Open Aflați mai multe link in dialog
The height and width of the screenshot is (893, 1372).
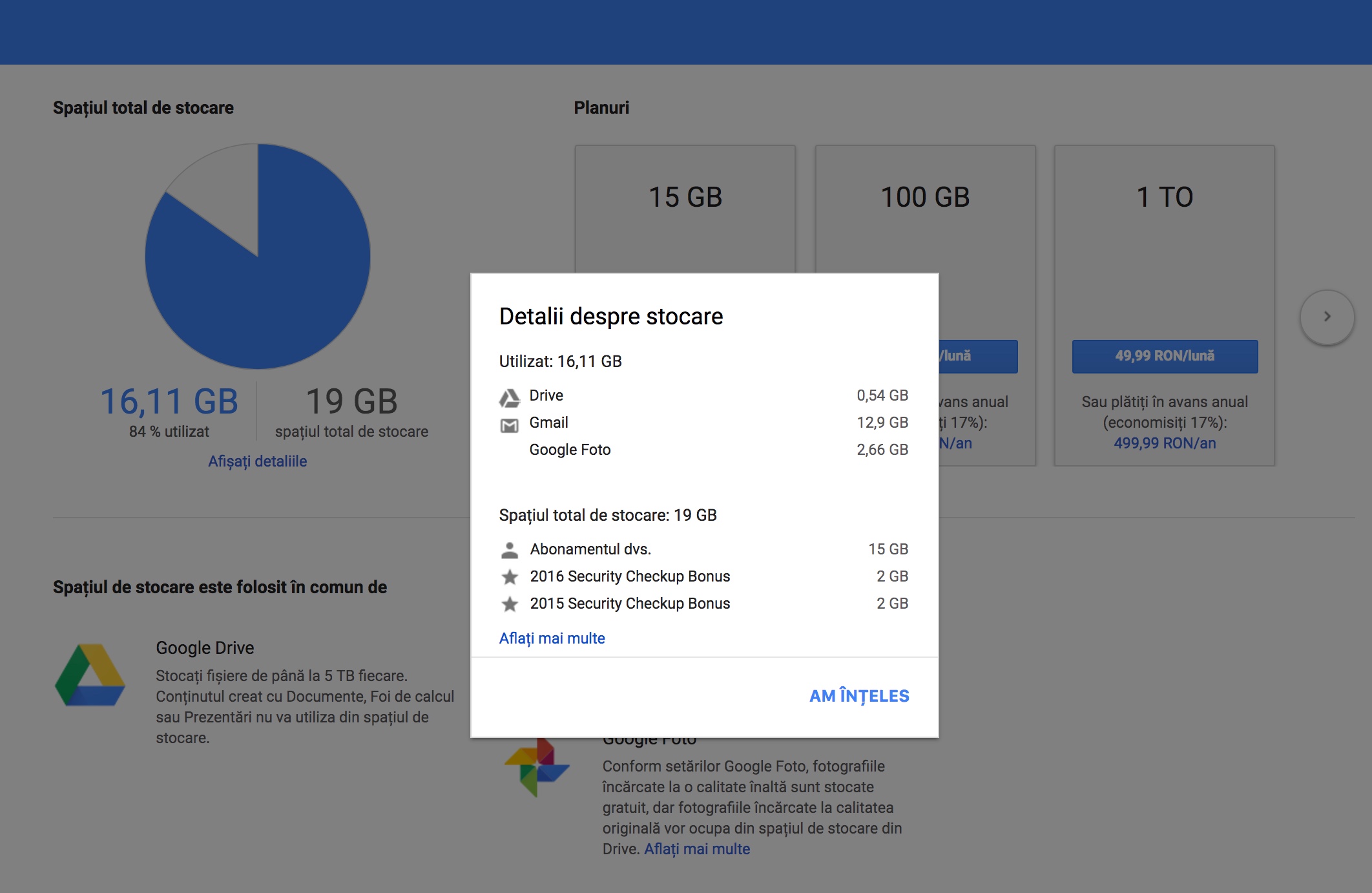552,638
